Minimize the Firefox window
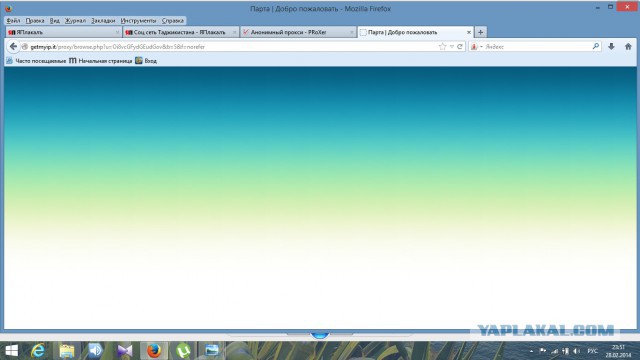 tap(598, 7)
